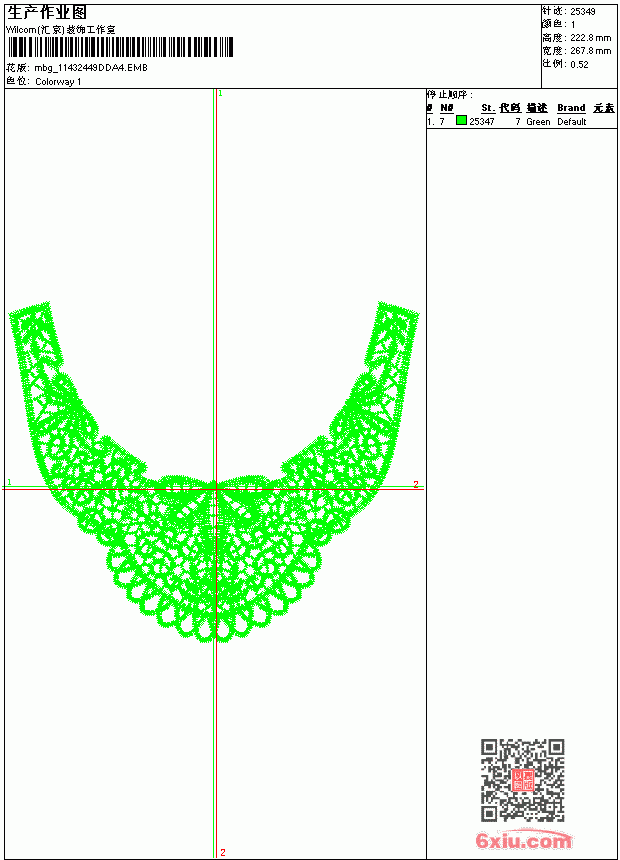The image size is (620, 860).
Task: Click the St. column header
Action: click(x=488, y=108)
